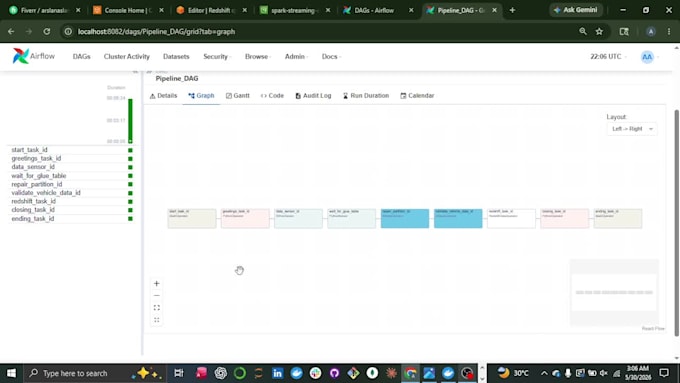Viewport: 680px width, 383px height.
Task: Click the green DAG run duration bar
Action: pyautogui.click(x=130, y=121)
